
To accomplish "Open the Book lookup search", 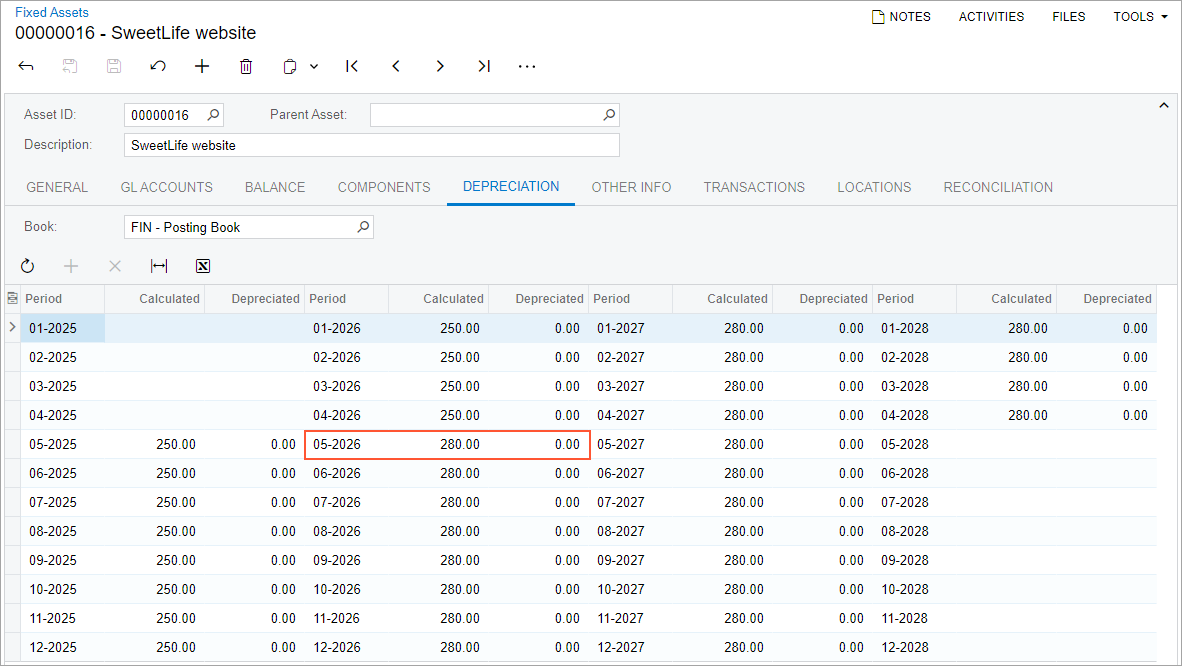I will [x=363, y=227].
